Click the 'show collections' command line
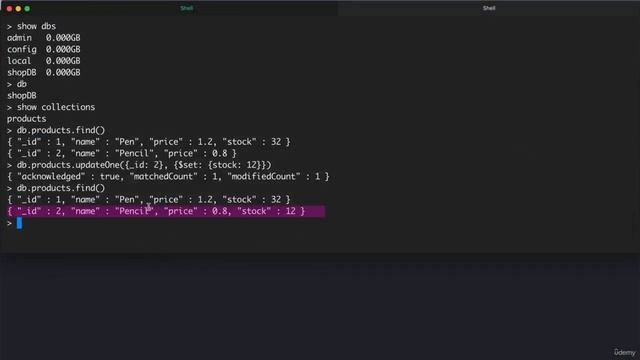This screenshot has width=640, height=360. pyautogui.click(x=51, y=107)
